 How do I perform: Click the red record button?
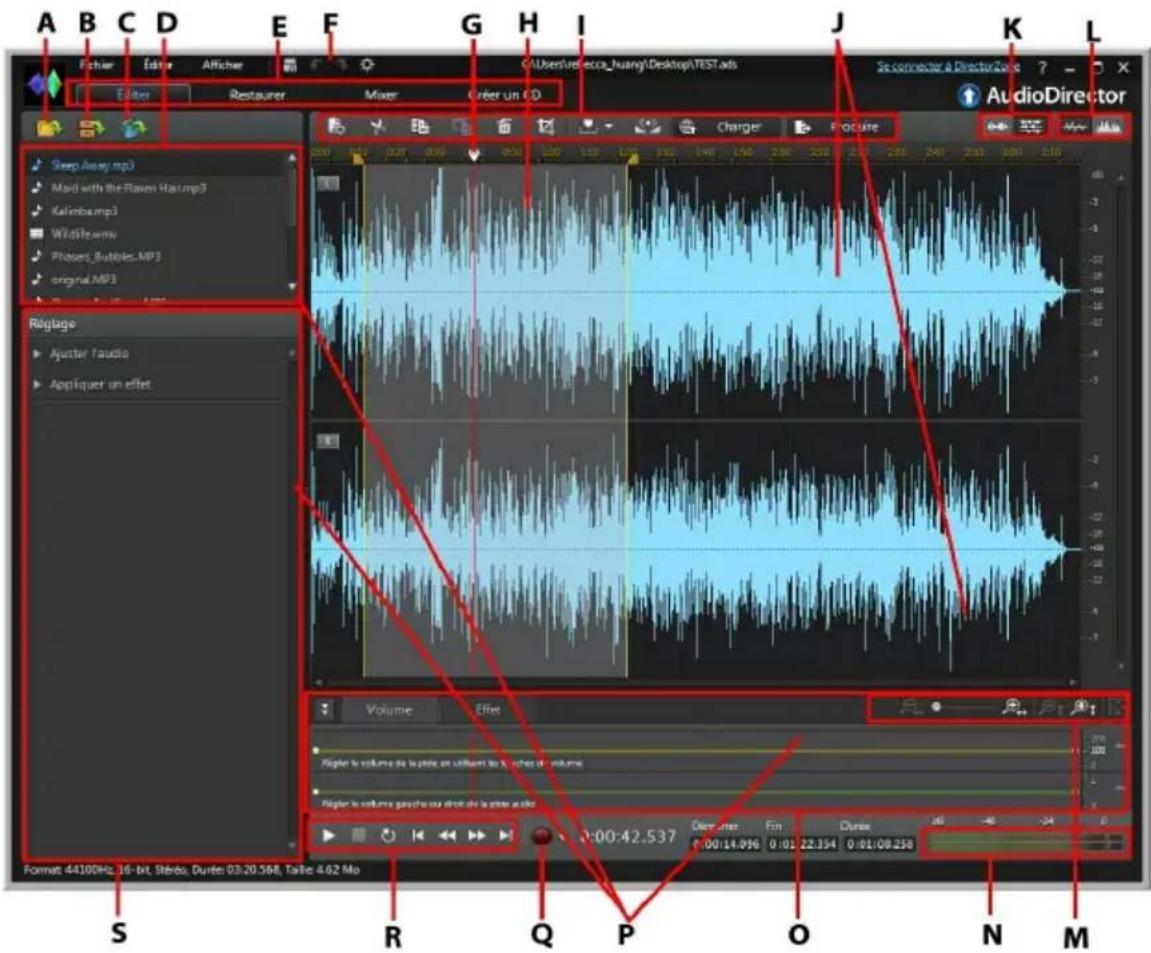pos(542,836)
